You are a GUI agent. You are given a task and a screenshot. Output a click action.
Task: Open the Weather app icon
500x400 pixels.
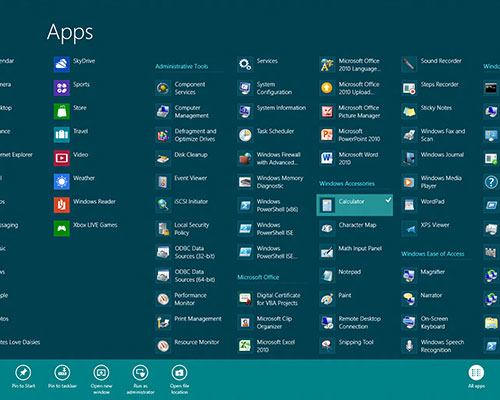click(62, 182)
